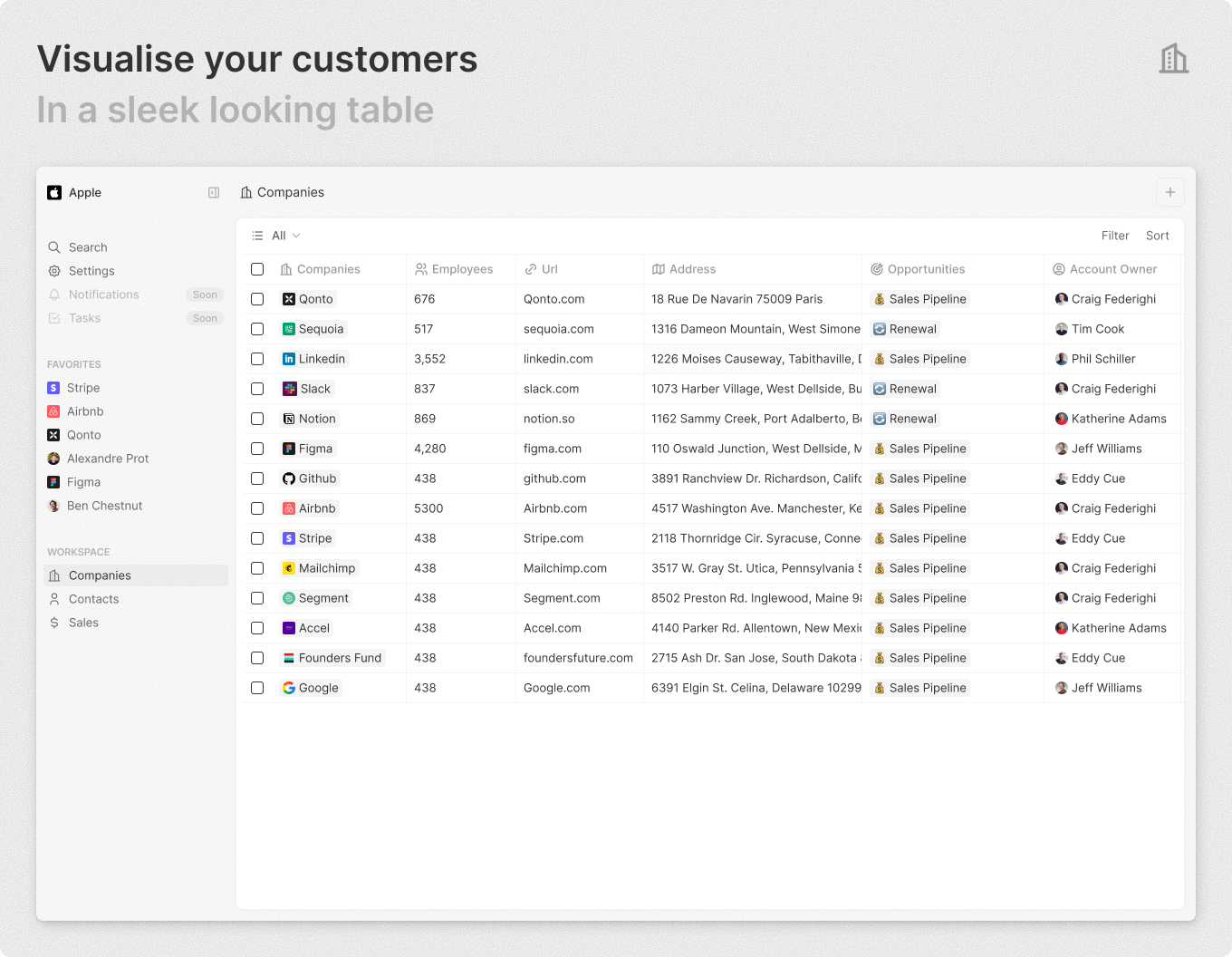Click the Sort button

(x=1157, y=236)
